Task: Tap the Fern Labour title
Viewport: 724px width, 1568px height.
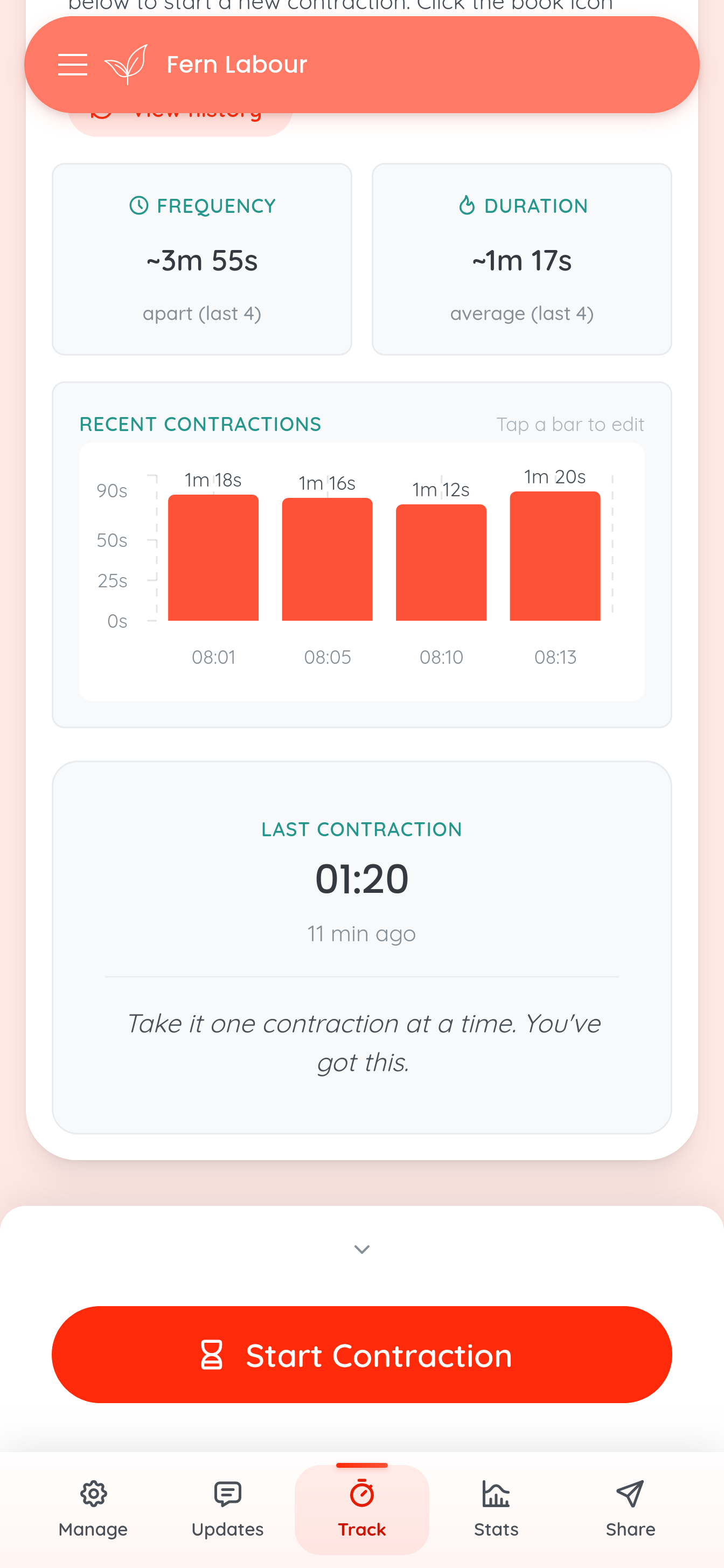Action: (x=236, y=65)
